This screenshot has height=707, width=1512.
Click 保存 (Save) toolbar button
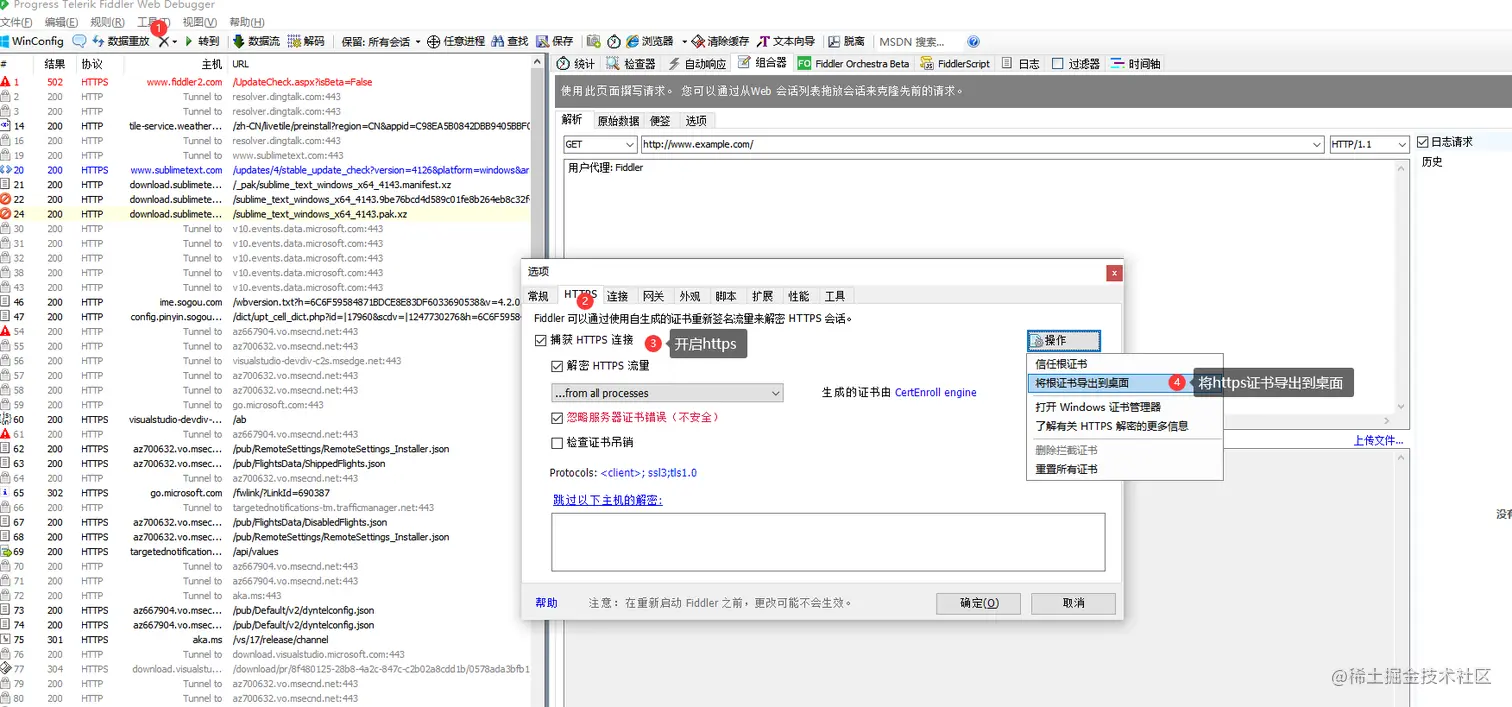(555, 41)
